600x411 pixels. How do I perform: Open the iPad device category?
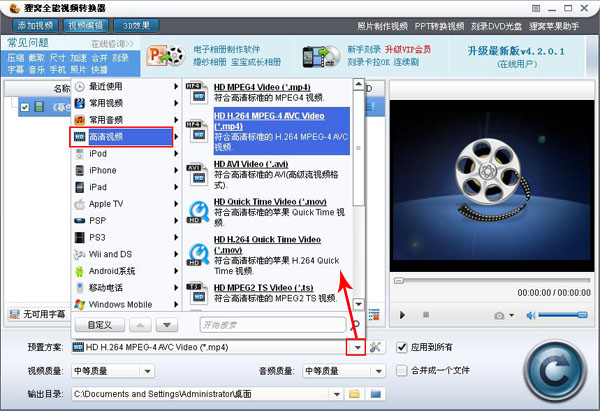125,187
